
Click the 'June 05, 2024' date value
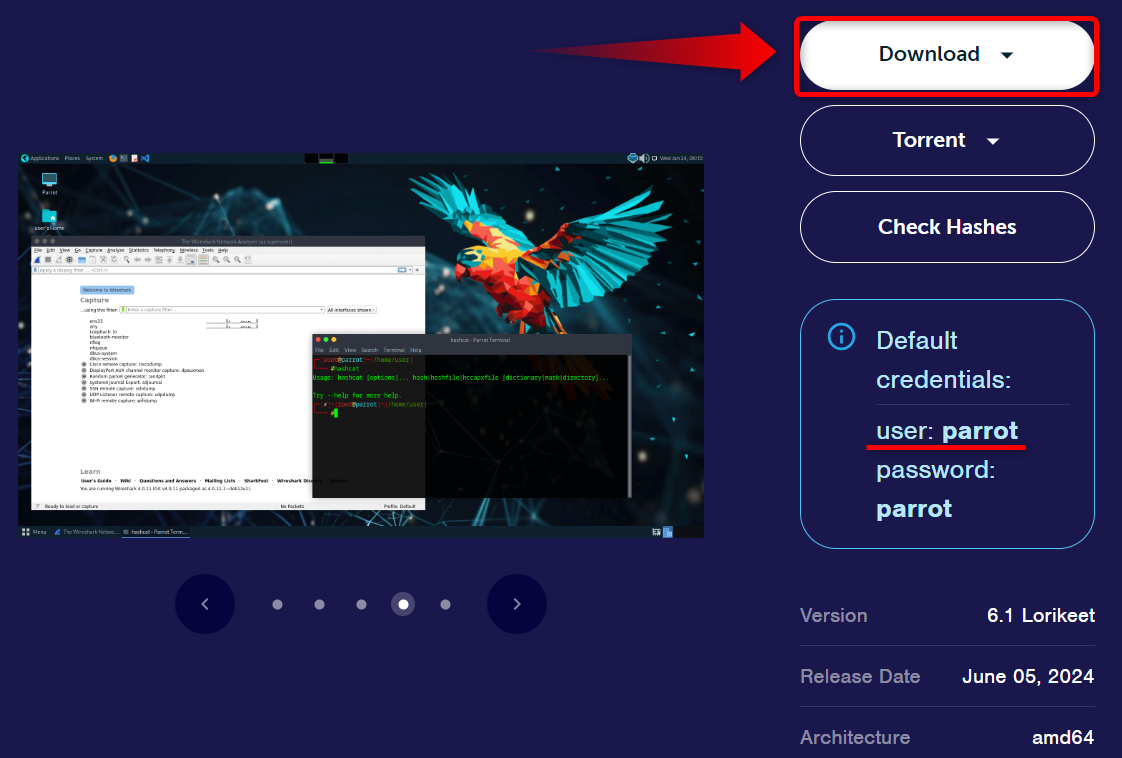(x=1028, y=676)
